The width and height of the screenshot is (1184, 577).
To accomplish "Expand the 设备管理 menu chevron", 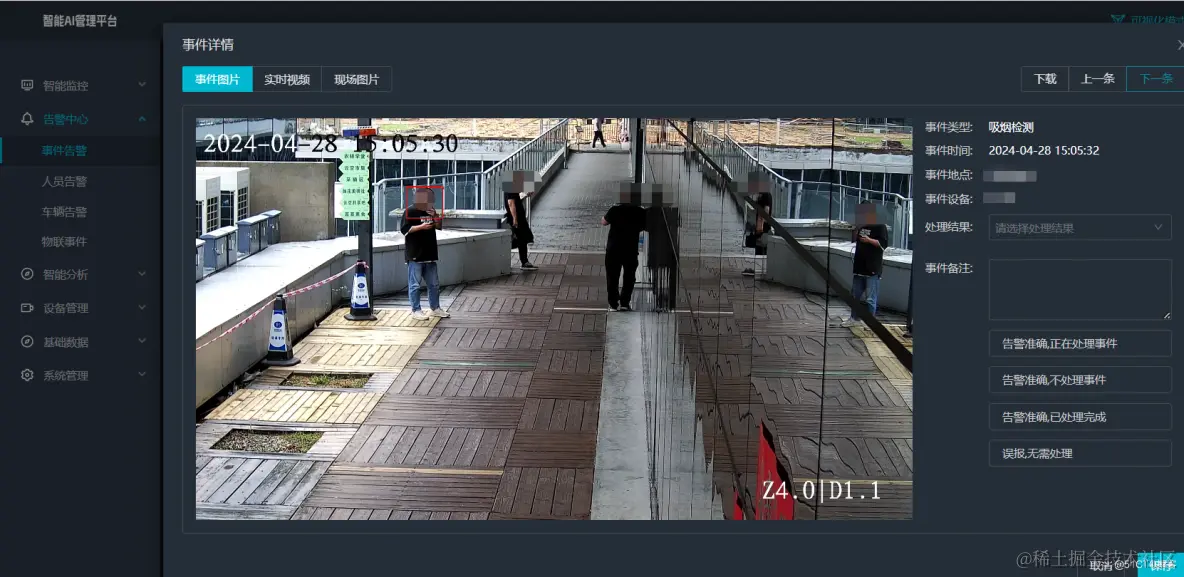I will tap(142, 307).
